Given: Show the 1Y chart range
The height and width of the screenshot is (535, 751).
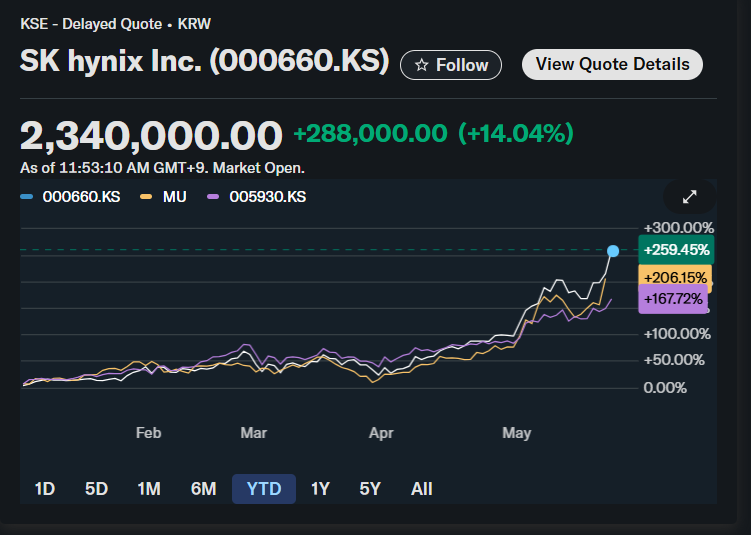Looking at the screenshot, I should click(x=320, y=489).
